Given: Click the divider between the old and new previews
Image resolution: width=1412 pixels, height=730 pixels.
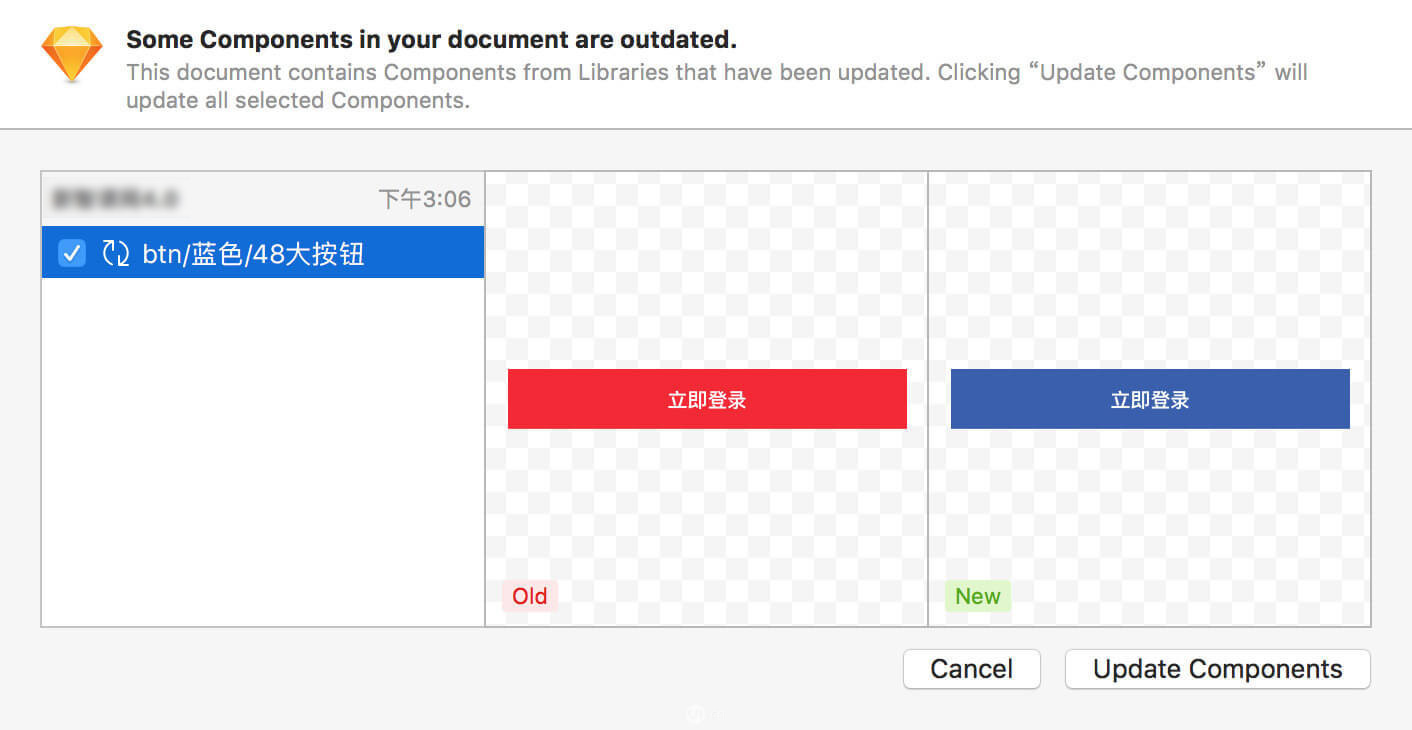Looking at the screenshot, I should [x=928, y=399].
